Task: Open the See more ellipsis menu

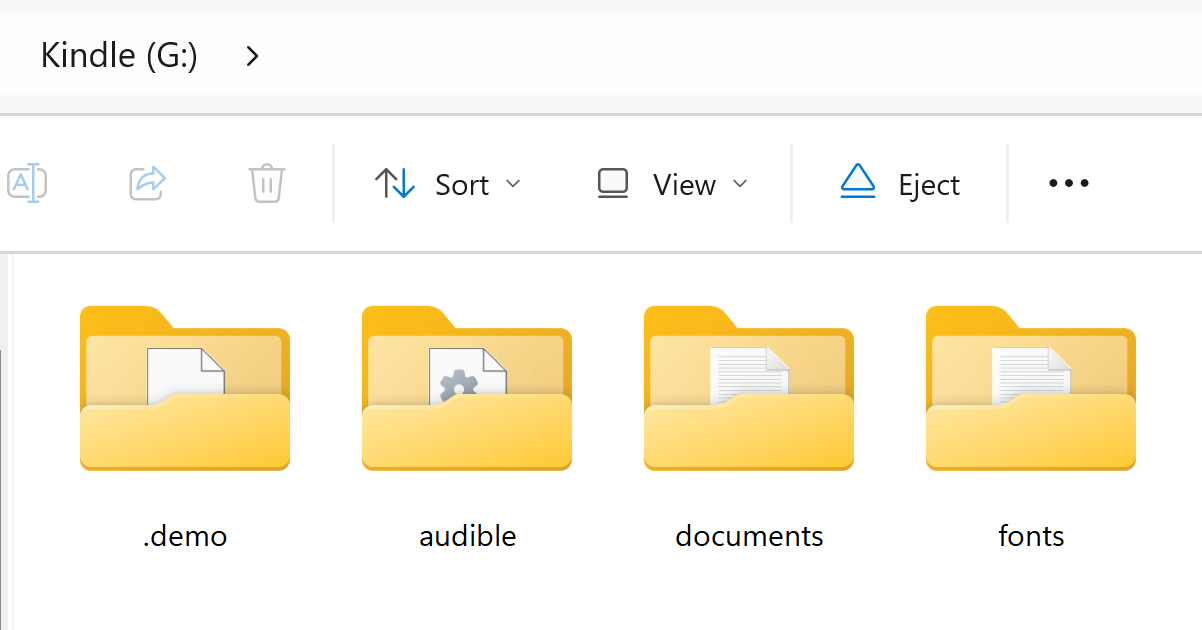Action: pos(1068,184)
